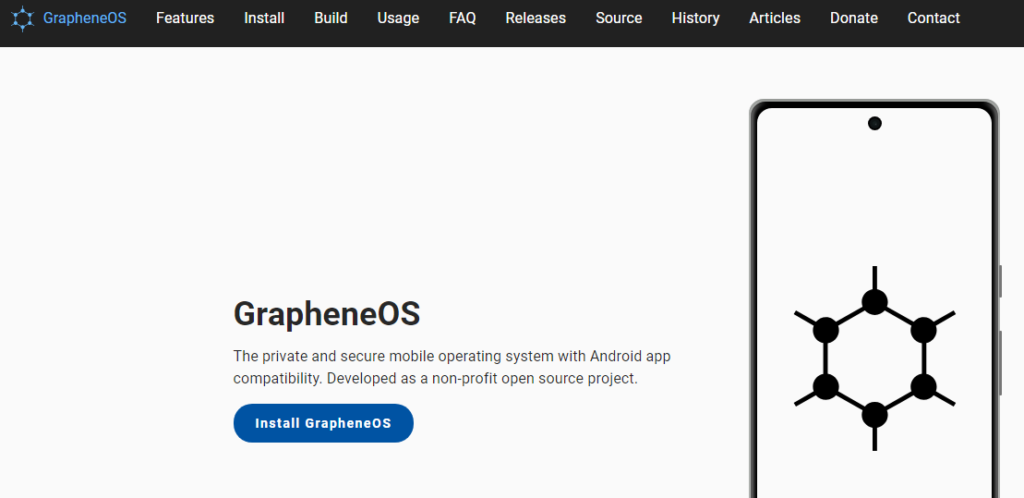Navigate to the Usage guide
Screen dimensions: 1024x498
click(398, 18)
